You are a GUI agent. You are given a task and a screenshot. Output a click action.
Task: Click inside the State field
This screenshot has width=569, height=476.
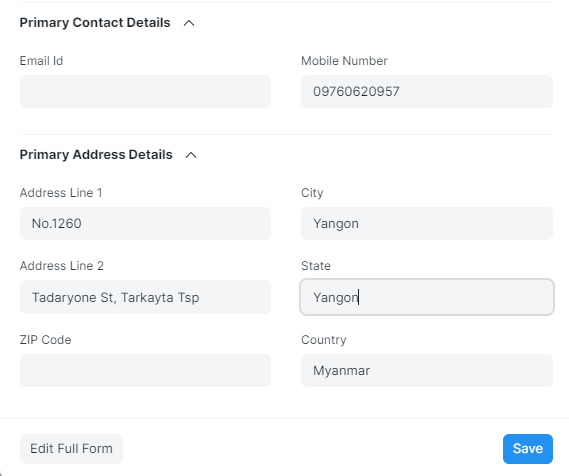coord(427,297)
